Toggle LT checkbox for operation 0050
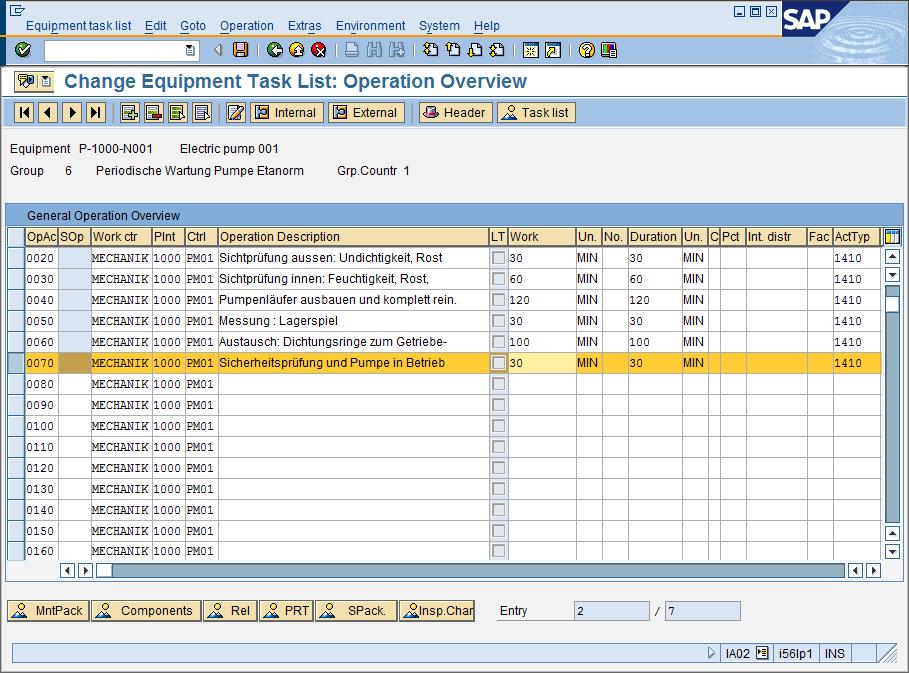The height and width of the screenshot is (673, 909). tap(498, 321)
